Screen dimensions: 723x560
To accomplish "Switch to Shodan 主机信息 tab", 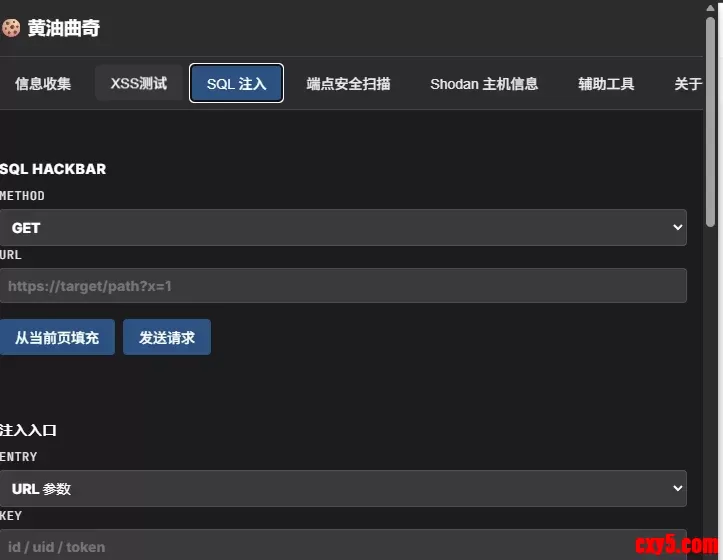I will click(x=484, y=84).
